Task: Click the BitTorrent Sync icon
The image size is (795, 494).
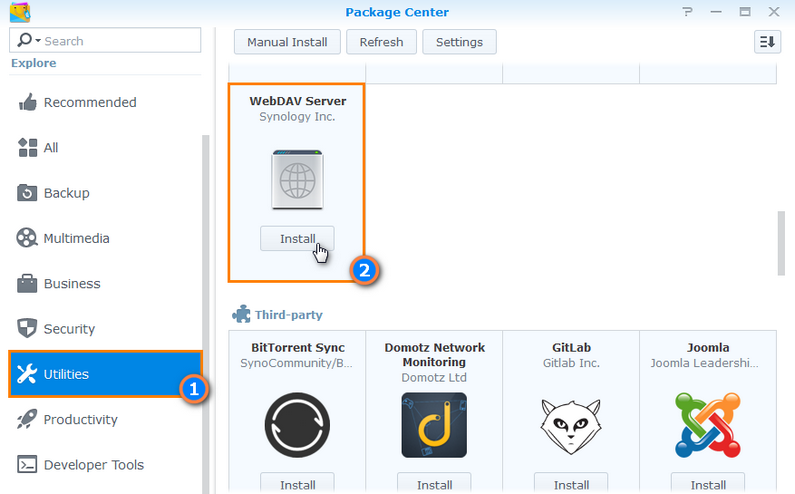Action: [x=297, y=425]
